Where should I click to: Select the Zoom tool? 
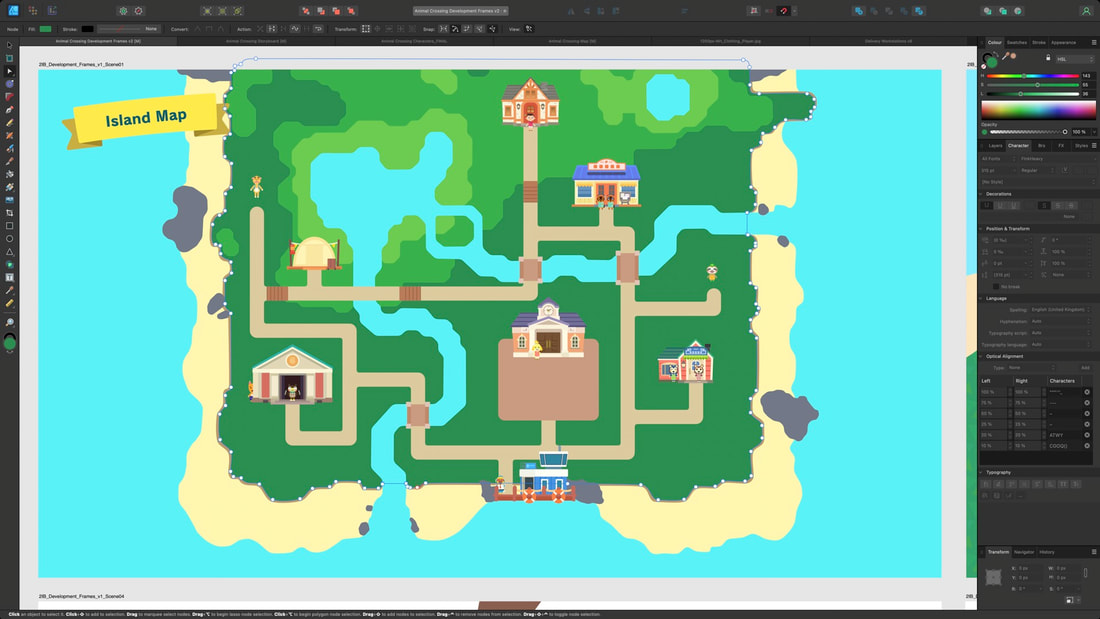point(9,323)
